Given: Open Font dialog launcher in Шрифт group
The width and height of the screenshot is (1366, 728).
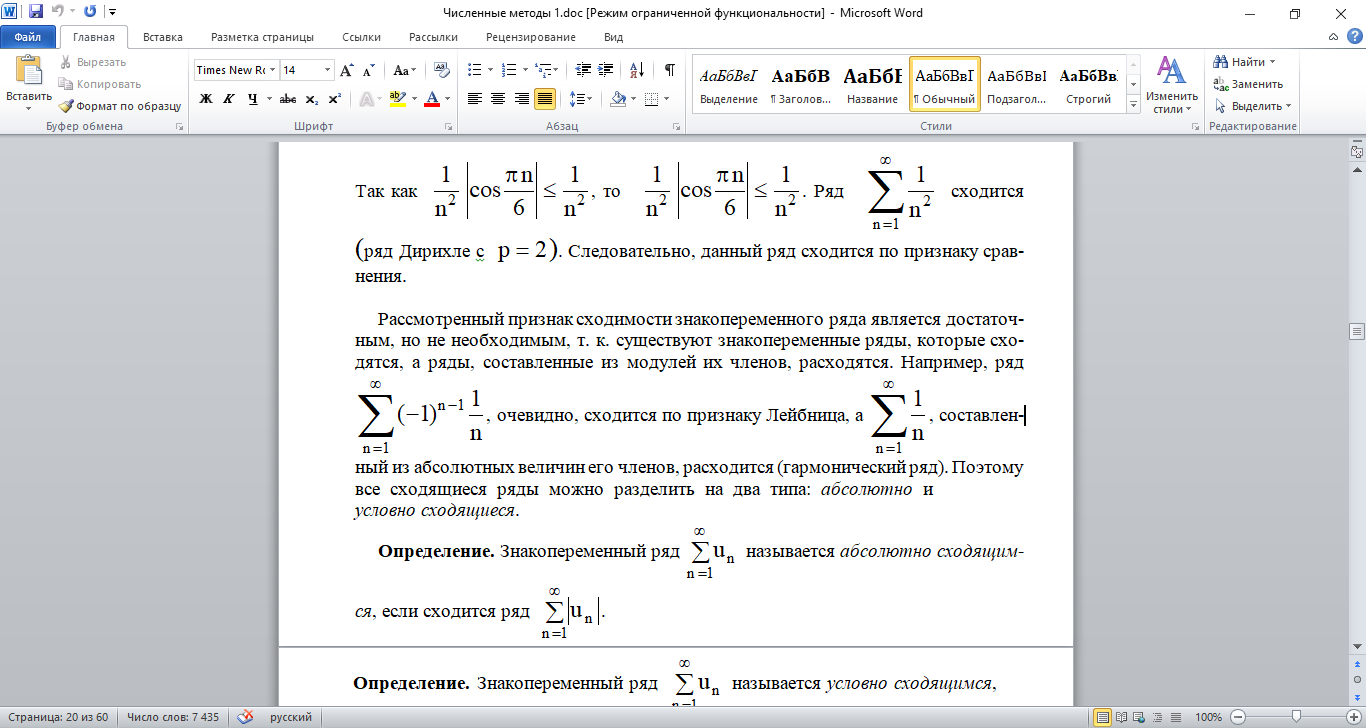Looking at the screenshot, I should 448,127.
